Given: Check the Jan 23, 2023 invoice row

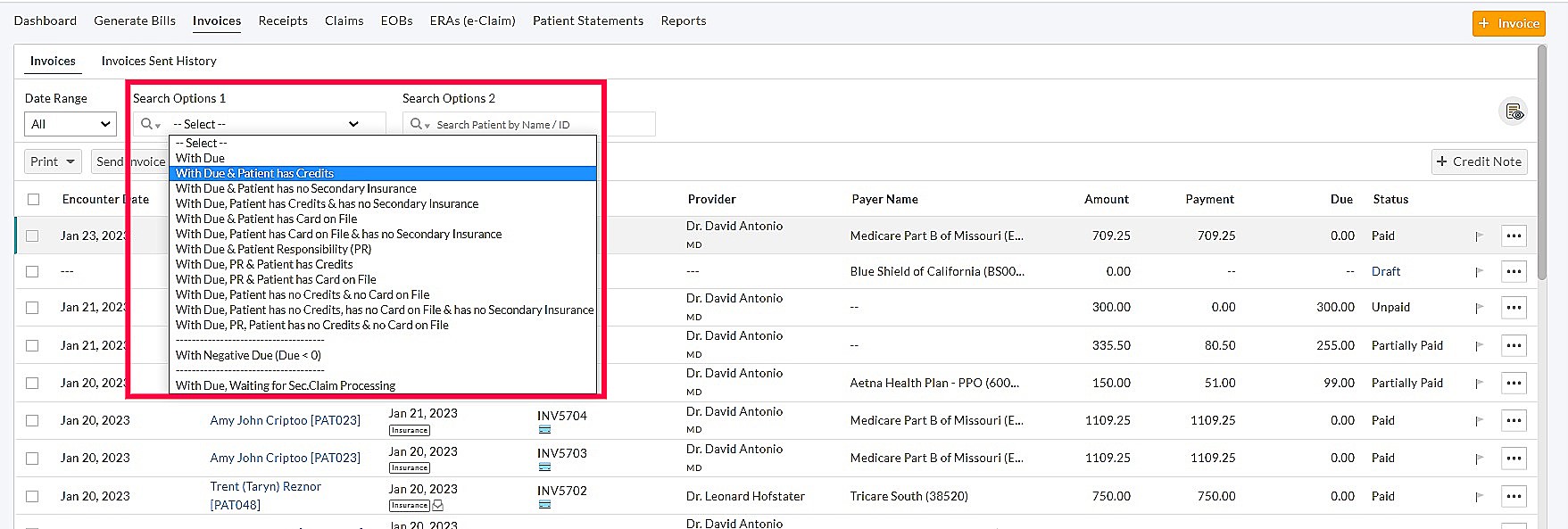Looking at the screenshot, I should tap(32, 236).
